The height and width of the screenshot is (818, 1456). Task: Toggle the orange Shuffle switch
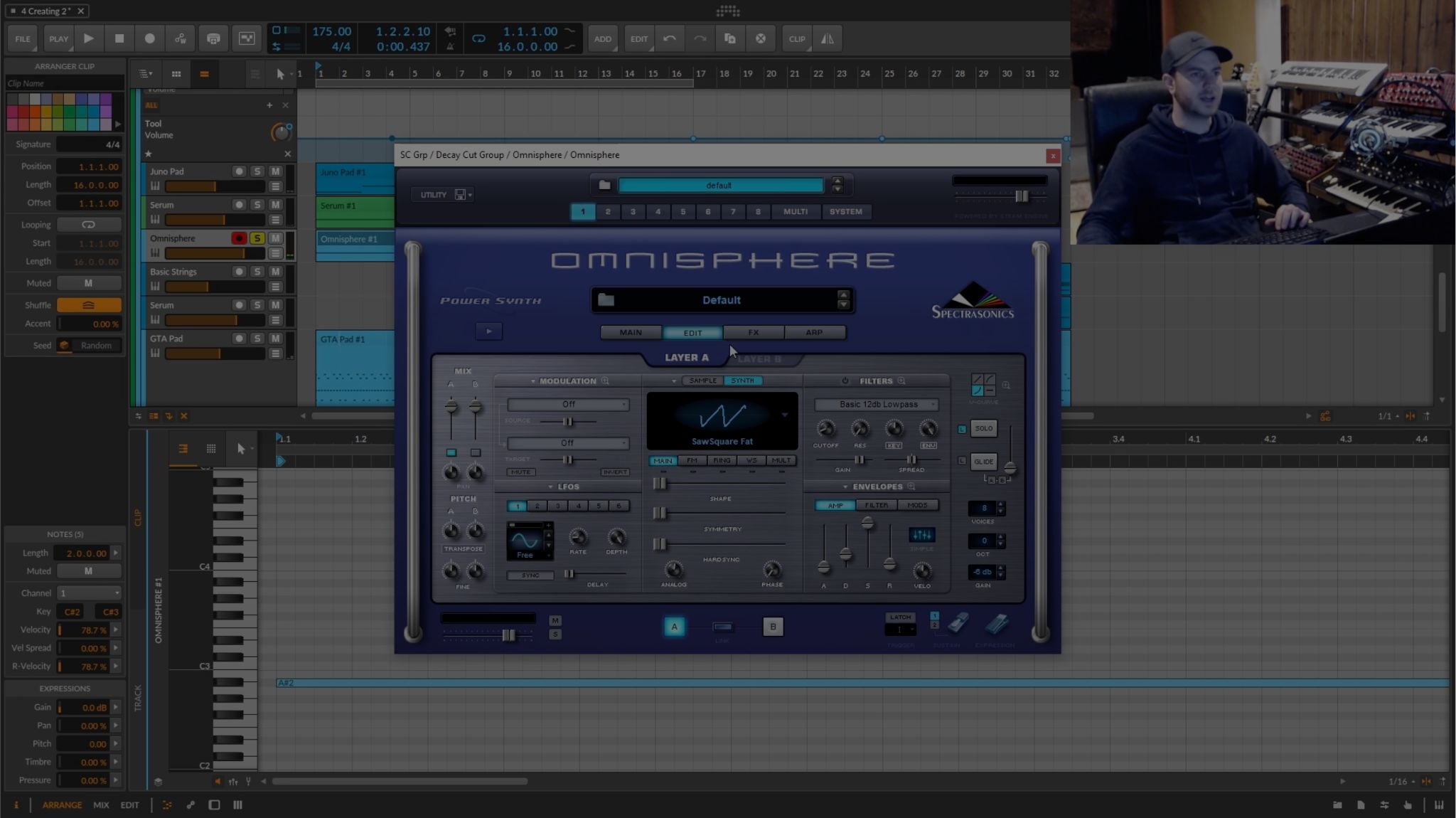point(89,305)
